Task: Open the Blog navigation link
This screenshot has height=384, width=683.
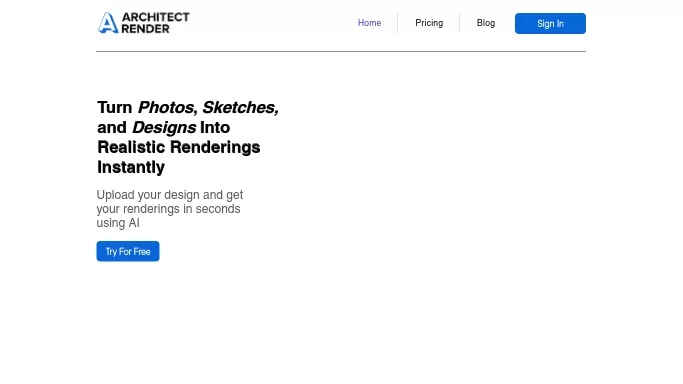Action: [x=486, y=23]
